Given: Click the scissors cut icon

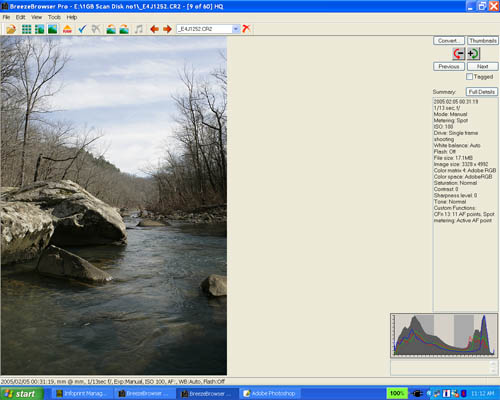Looking at the screenshot, I should [96, 29].
